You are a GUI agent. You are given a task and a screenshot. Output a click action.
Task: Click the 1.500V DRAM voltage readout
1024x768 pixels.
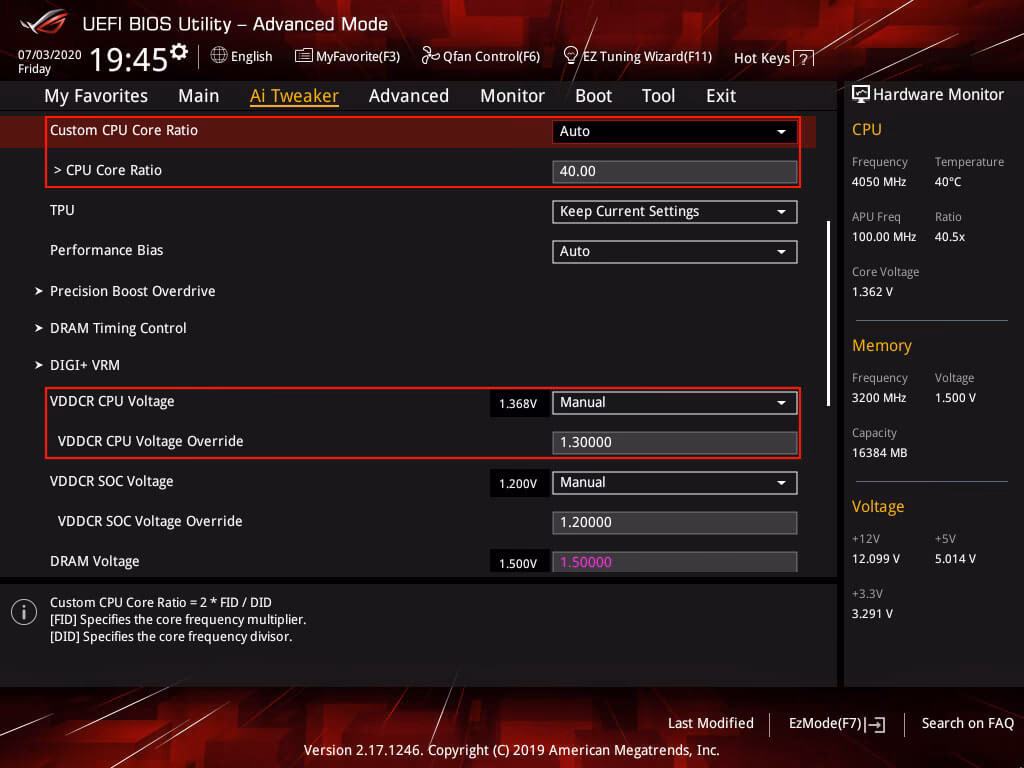point(518,563)
